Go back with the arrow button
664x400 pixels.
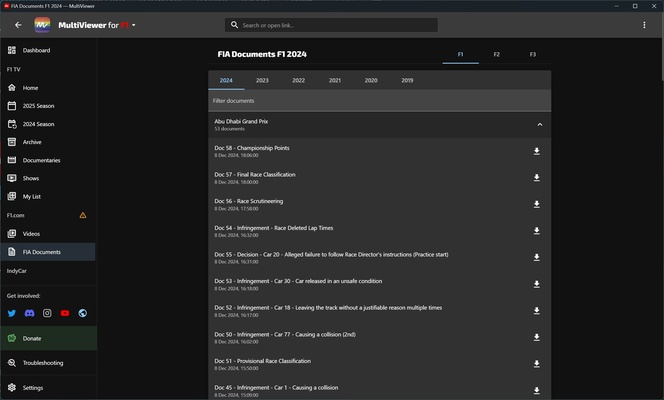18,25
